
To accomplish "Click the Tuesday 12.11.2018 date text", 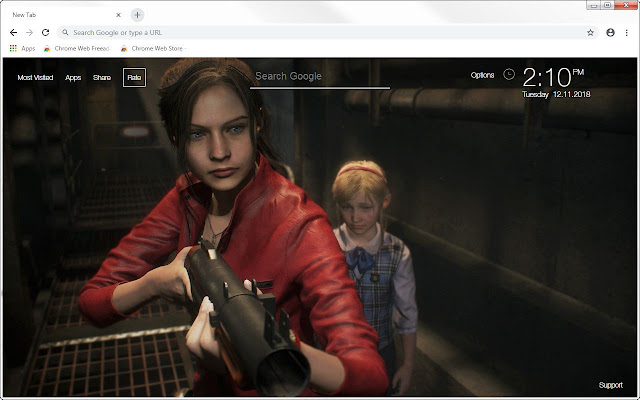I will 556,94.
